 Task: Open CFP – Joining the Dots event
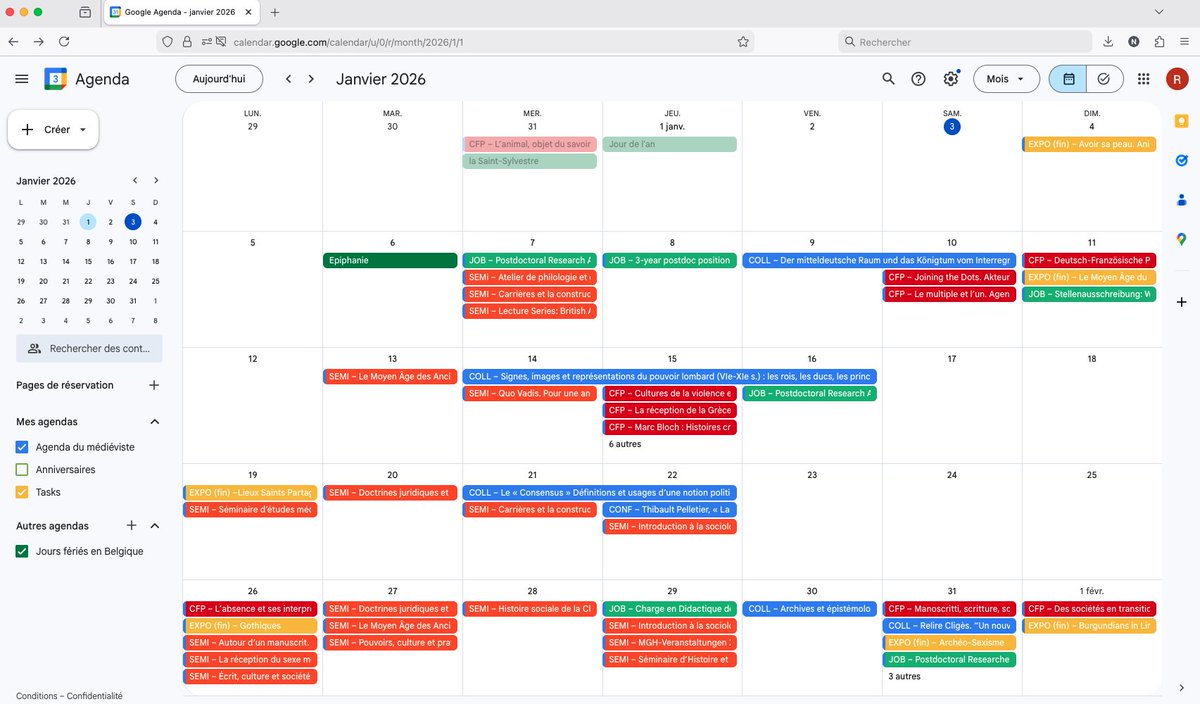click(950, 277)
